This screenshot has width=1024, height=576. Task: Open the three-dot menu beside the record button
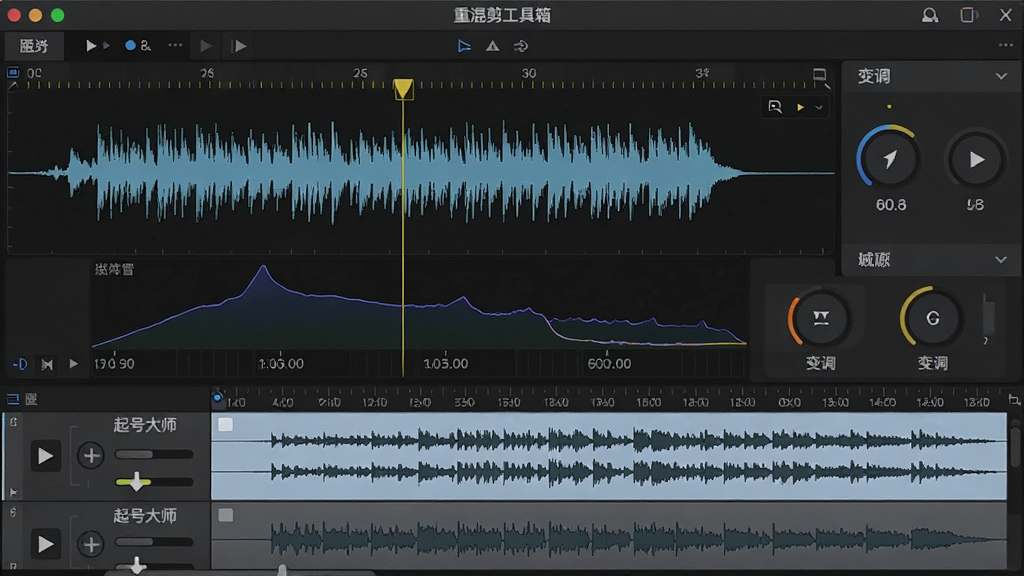coord(175,46)
